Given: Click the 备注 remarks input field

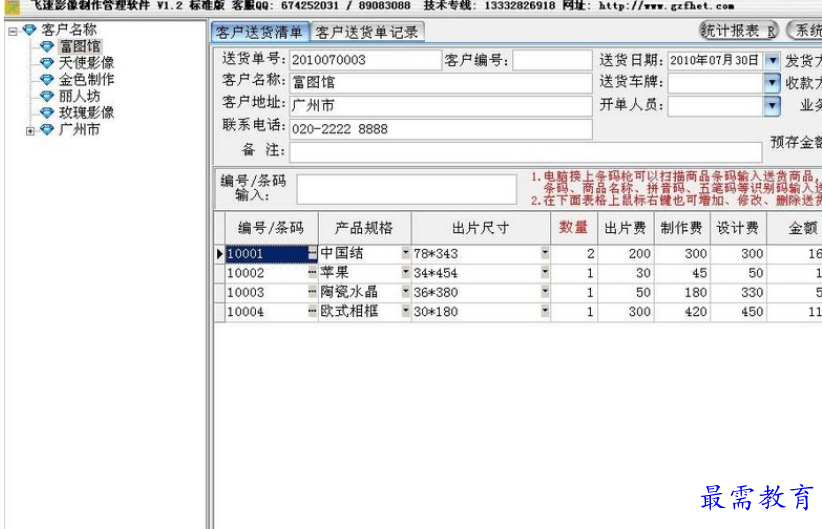Looking at the screenshot, I should click(526, 152).
